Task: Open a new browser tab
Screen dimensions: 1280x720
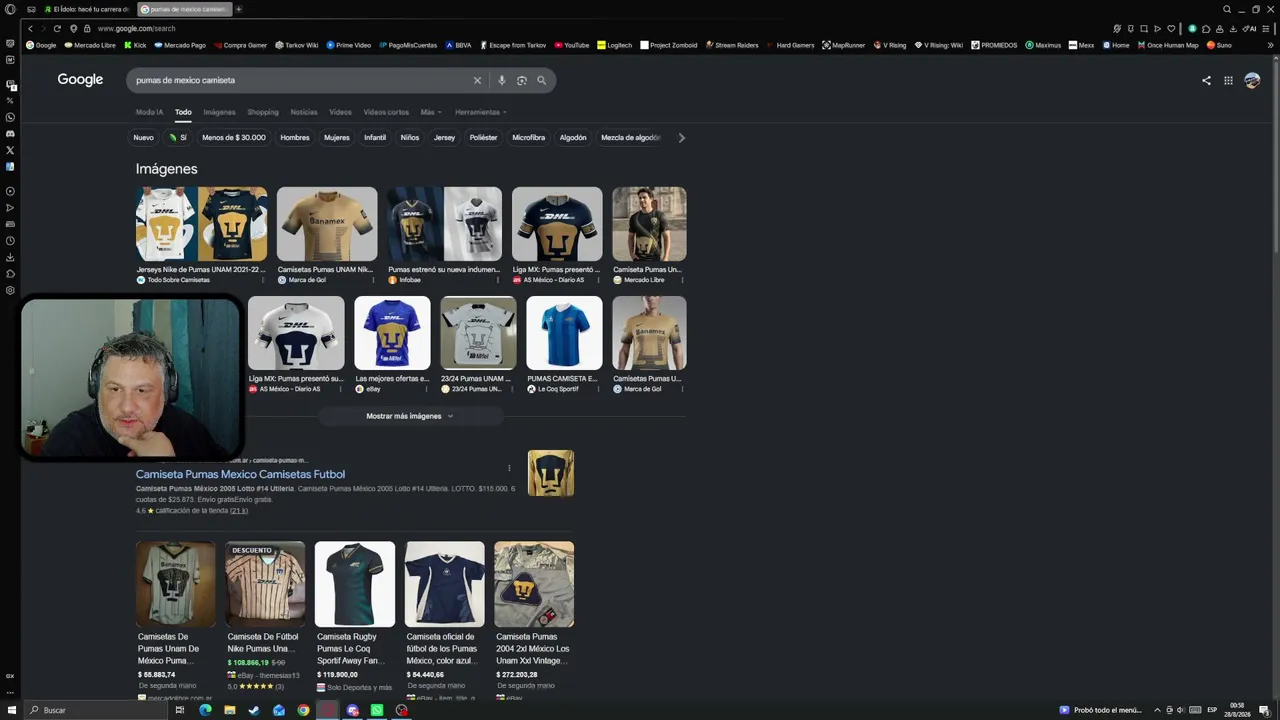Action: tap(238, 9)
